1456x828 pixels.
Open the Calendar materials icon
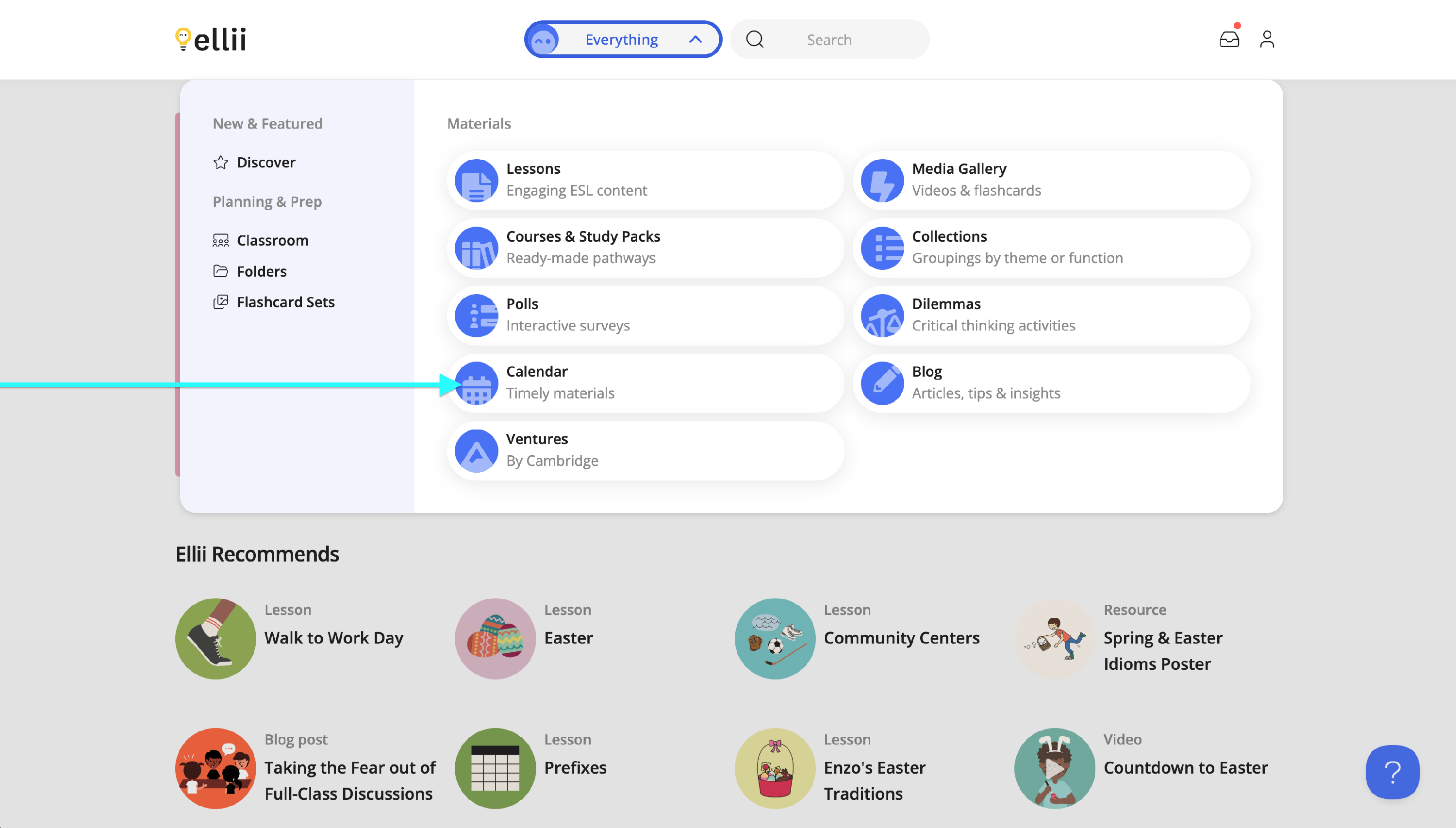point(477,383)
